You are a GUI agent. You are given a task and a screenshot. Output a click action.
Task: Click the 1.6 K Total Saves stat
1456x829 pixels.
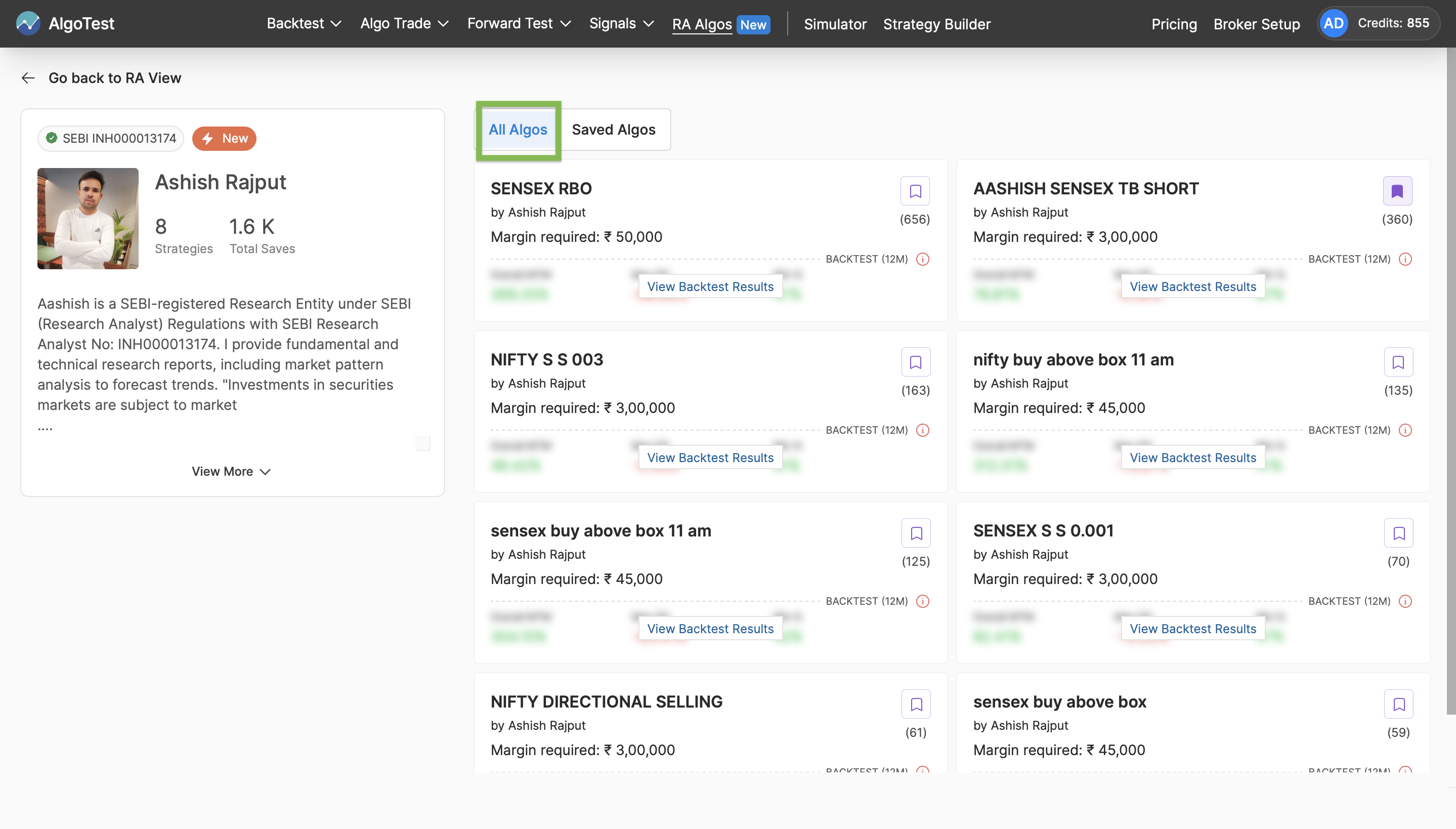262,235
